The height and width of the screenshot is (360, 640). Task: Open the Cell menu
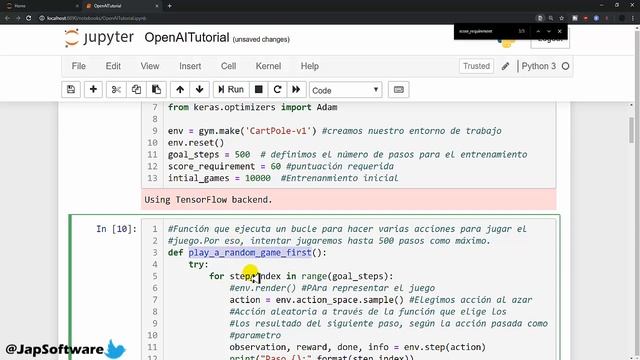click(x=228, y=66)
